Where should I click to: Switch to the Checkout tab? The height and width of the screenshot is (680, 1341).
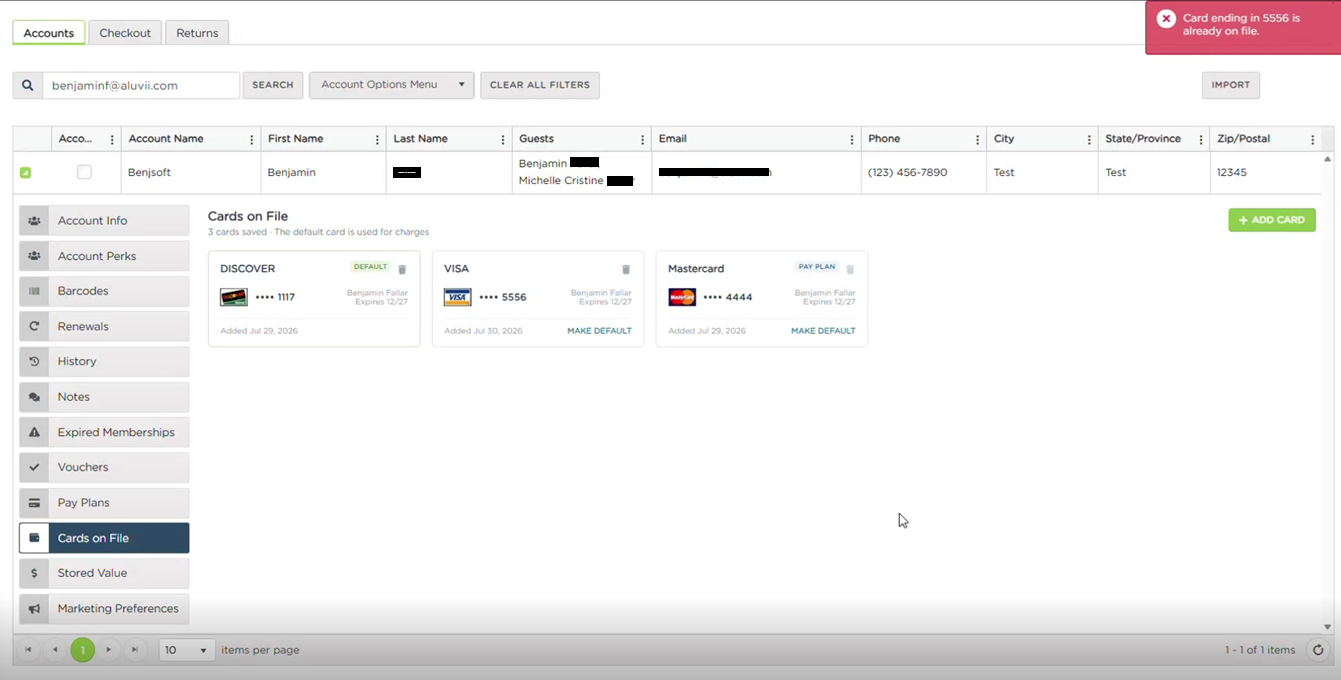pos(125,33)
